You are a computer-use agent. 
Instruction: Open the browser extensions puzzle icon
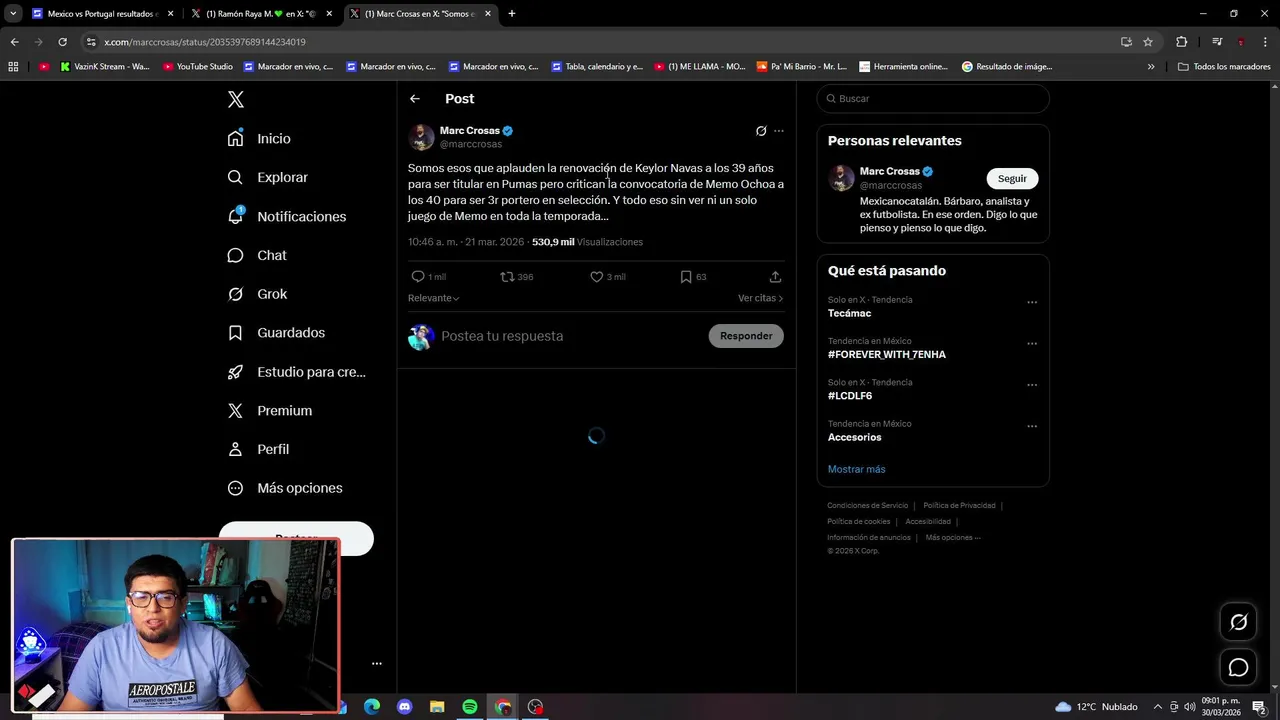[x=1182, y=42]
